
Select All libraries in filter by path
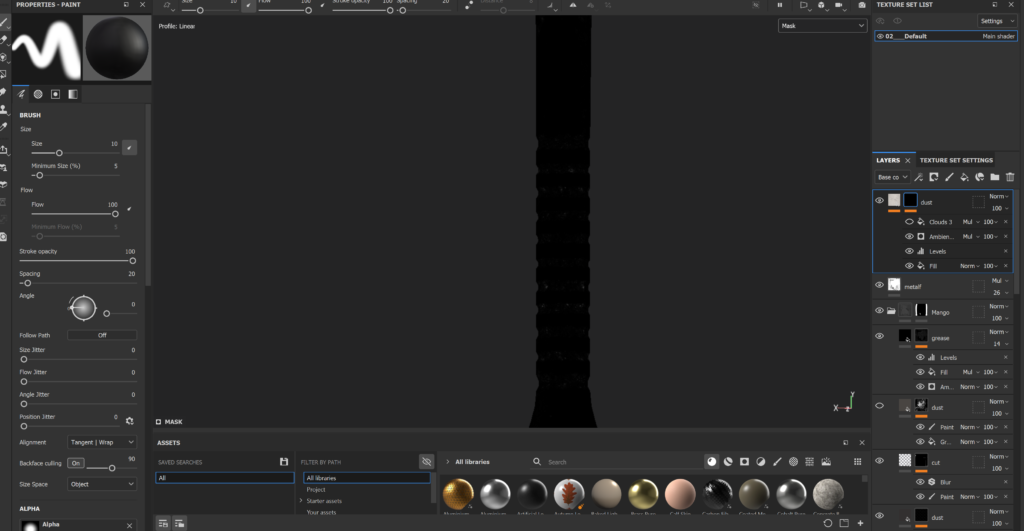(x=366, y=478)
